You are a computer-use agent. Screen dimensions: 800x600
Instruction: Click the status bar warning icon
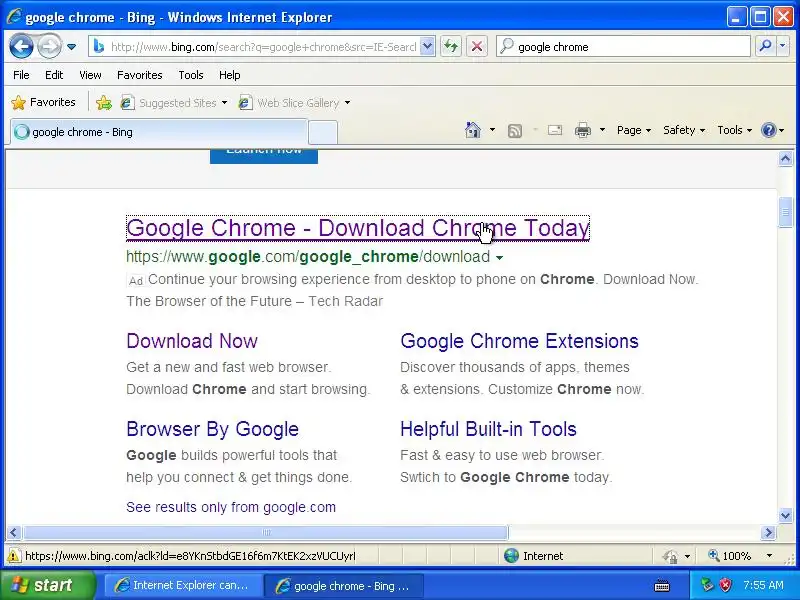click(x=13, y=556)
